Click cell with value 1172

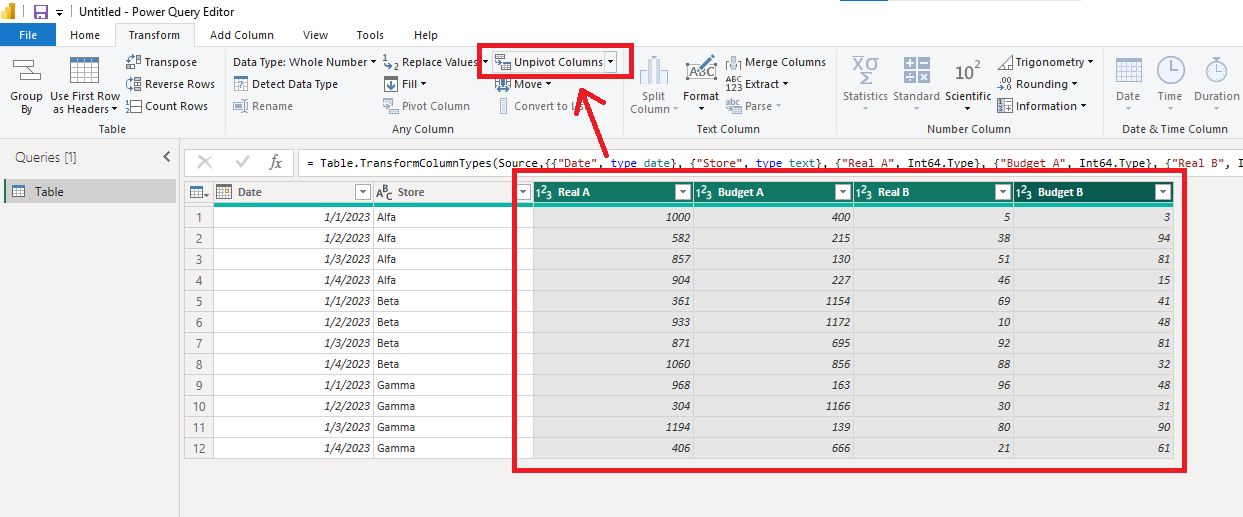coord(773,322)
